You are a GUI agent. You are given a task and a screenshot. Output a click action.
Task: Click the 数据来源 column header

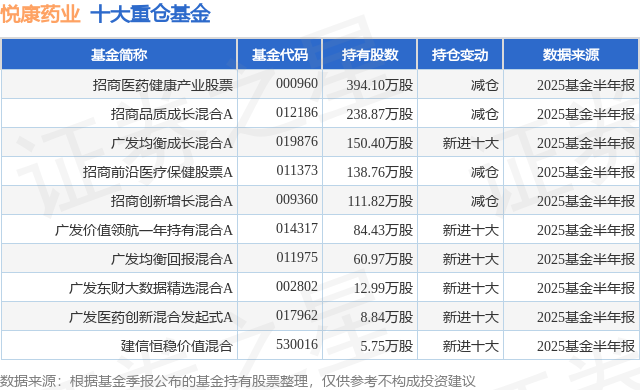tap(571, 55)
